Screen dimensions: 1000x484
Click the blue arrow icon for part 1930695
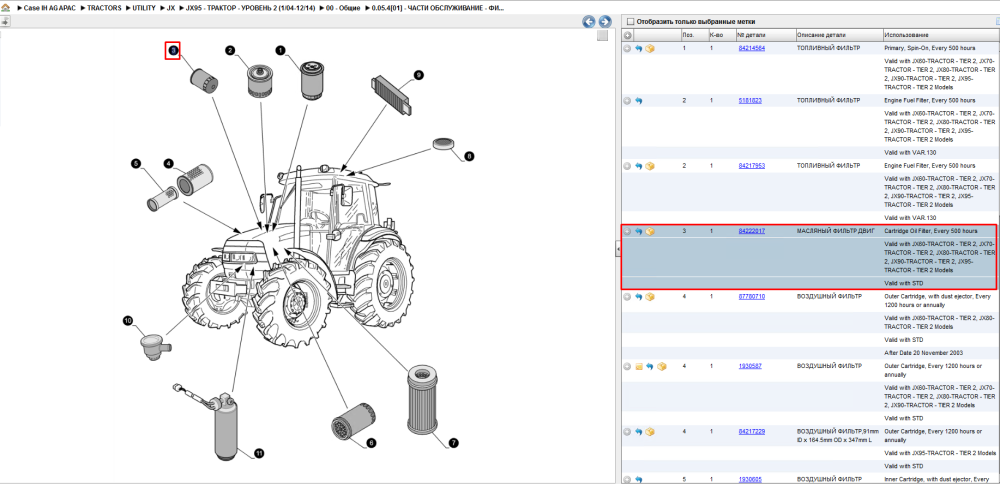(638, 479)
